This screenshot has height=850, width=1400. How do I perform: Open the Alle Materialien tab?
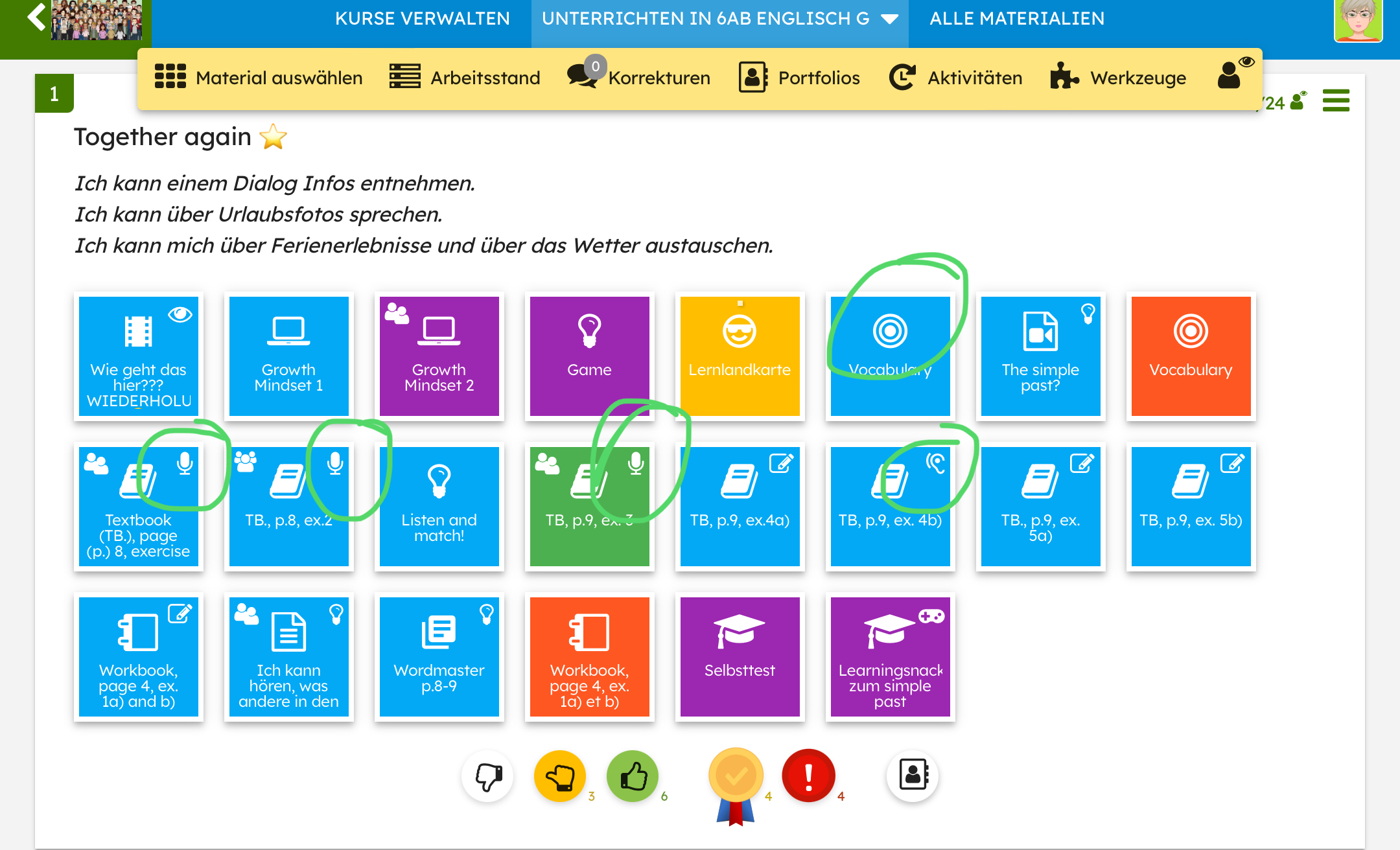(1016, 19)
